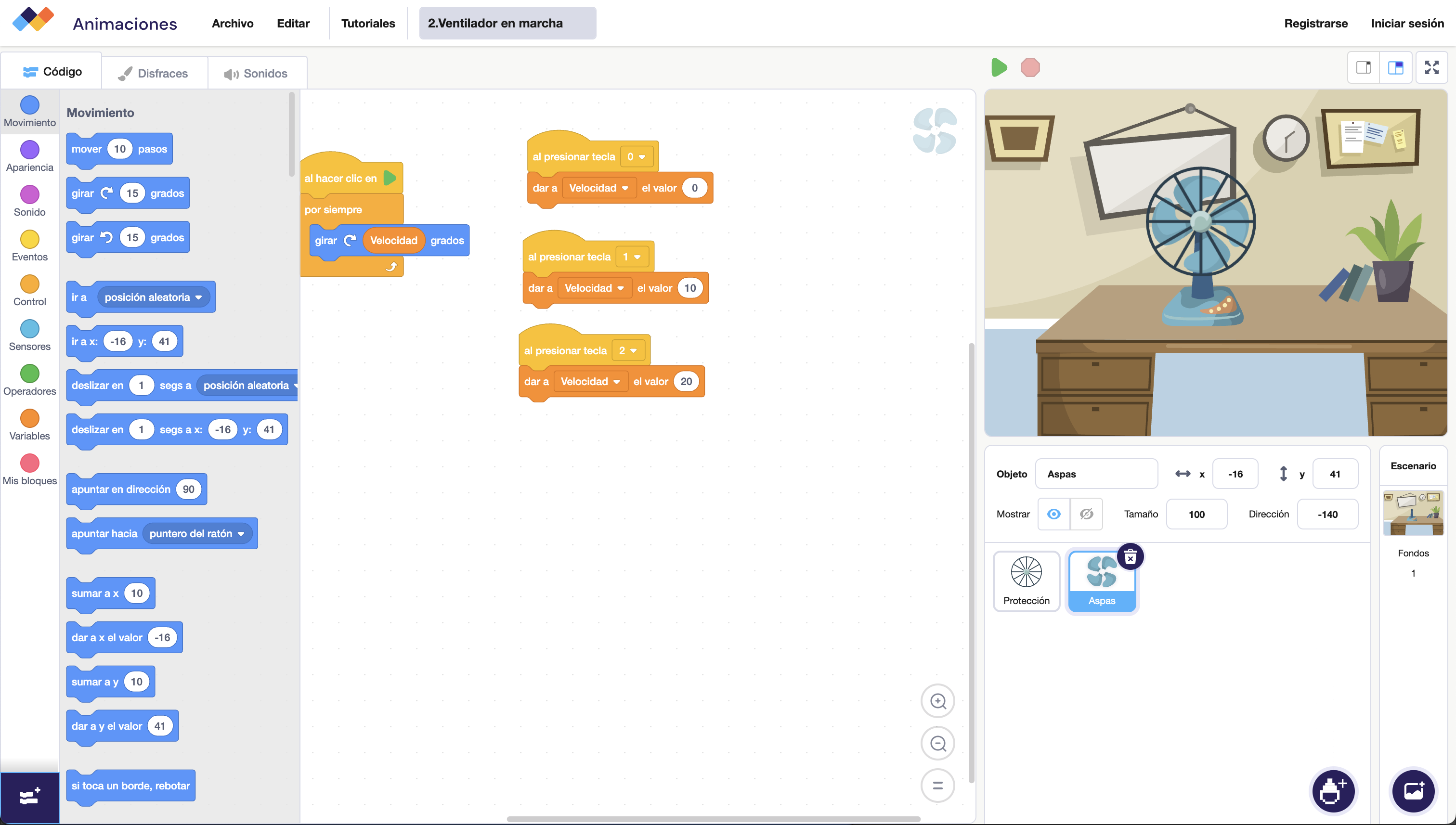Open the Archivo menu
Screen dimensions: 1456x825
coord(233,23)
